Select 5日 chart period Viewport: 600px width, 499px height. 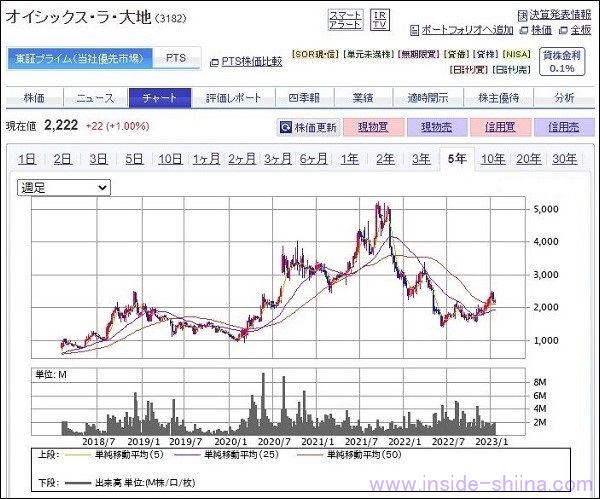(x=134, y=159)
